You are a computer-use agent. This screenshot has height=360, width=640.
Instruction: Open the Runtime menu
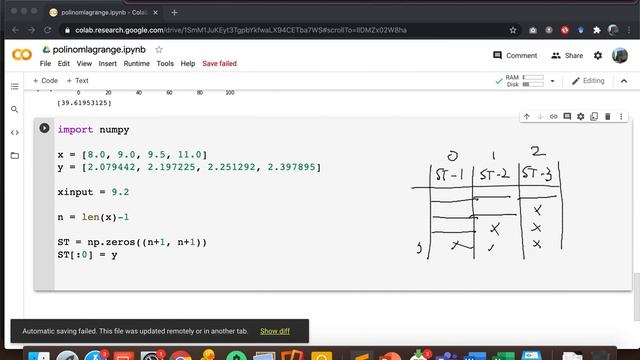click(137, 64)
